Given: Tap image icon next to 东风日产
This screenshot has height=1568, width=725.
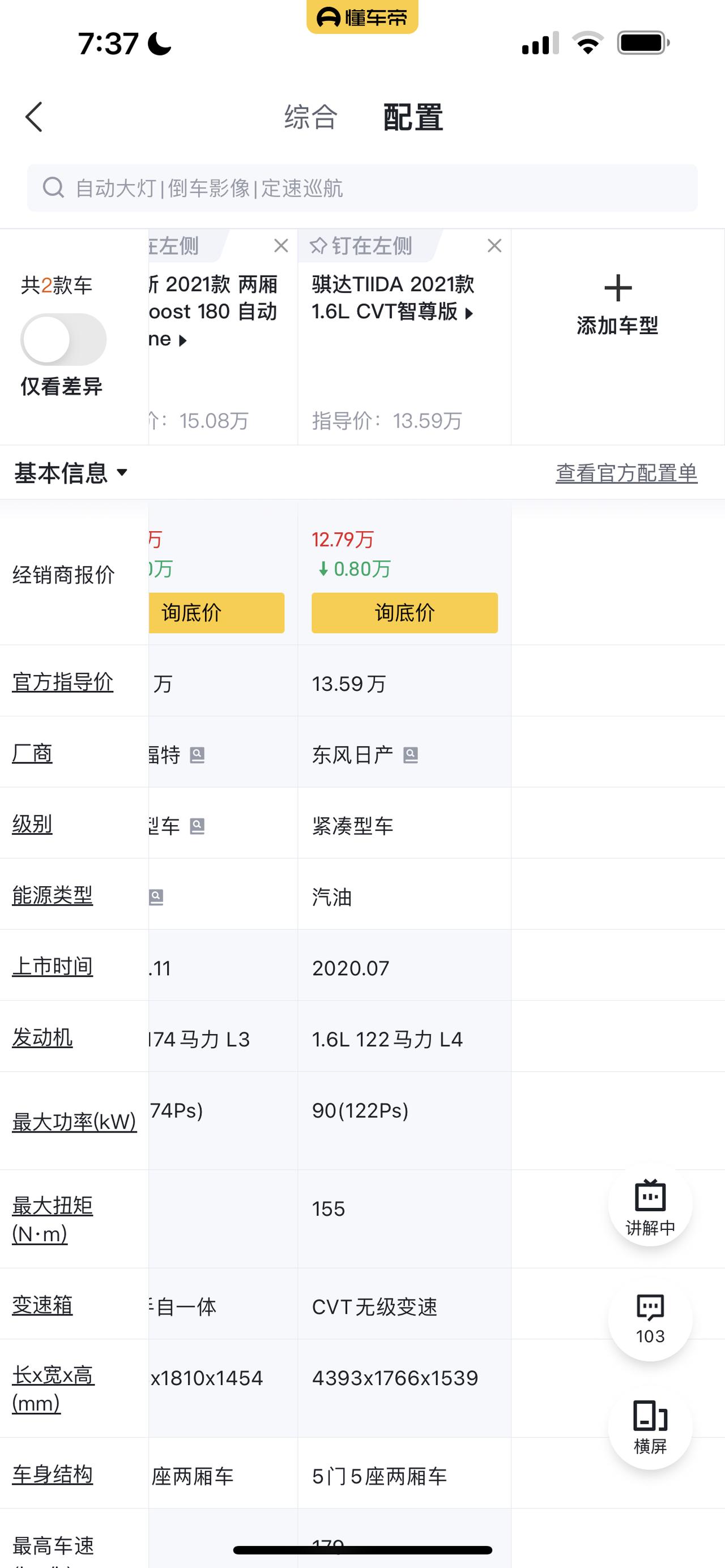Looking at the screenshot, I should pyautogui.click(x=411, y=755).
